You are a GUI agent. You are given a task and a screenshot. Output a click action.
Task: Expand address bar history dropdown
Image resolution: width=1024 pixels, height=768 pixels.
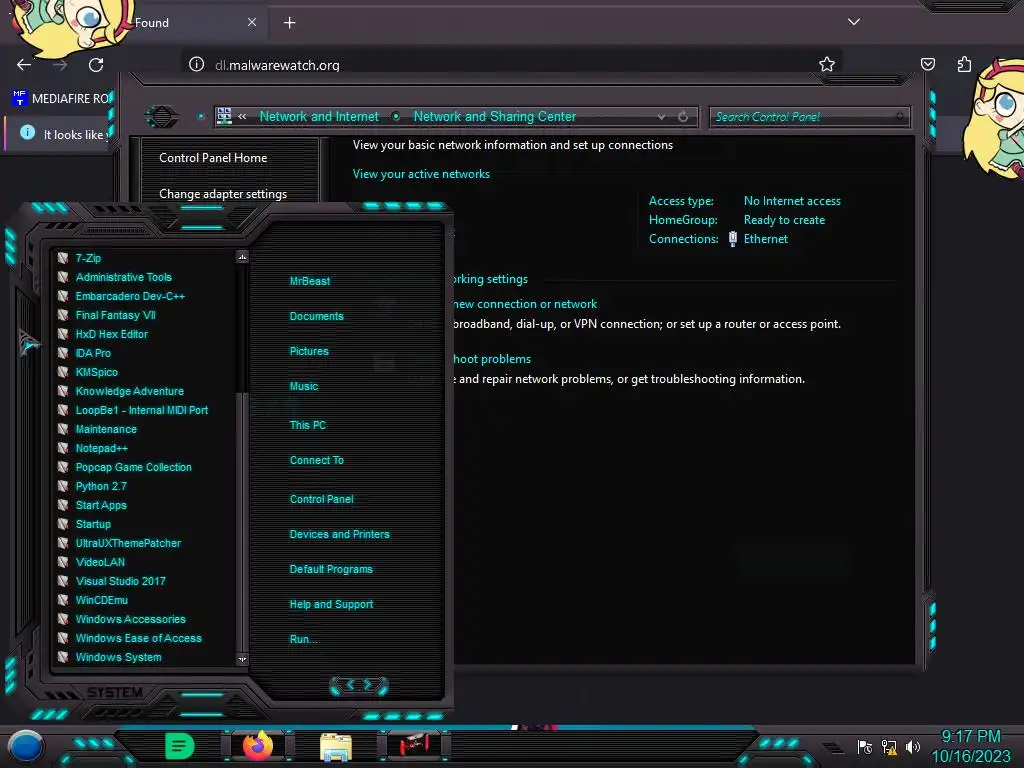coord(662,117)
